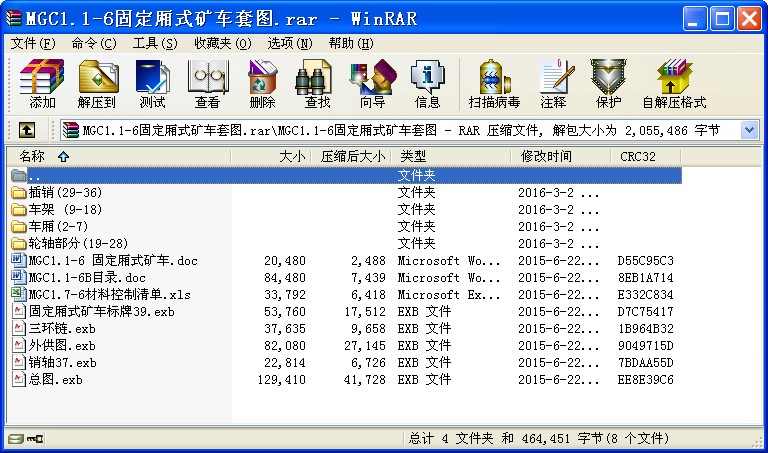Click the size value 129,410
The image size is (768, 453).
click(x=282, y=380)
